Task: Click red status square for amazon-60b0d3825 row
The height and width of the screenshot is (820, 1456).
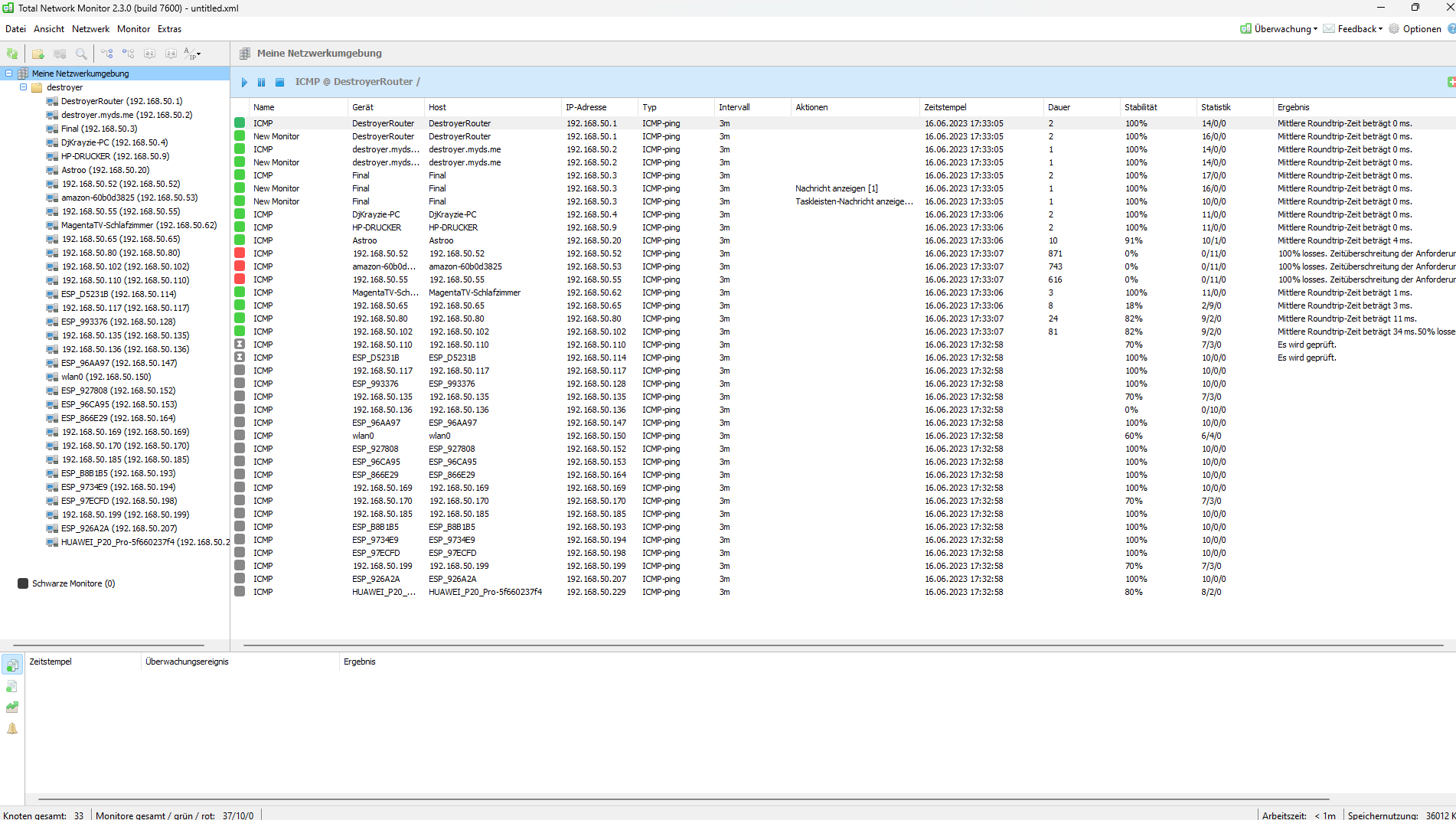Action: (x=240, y=266)
